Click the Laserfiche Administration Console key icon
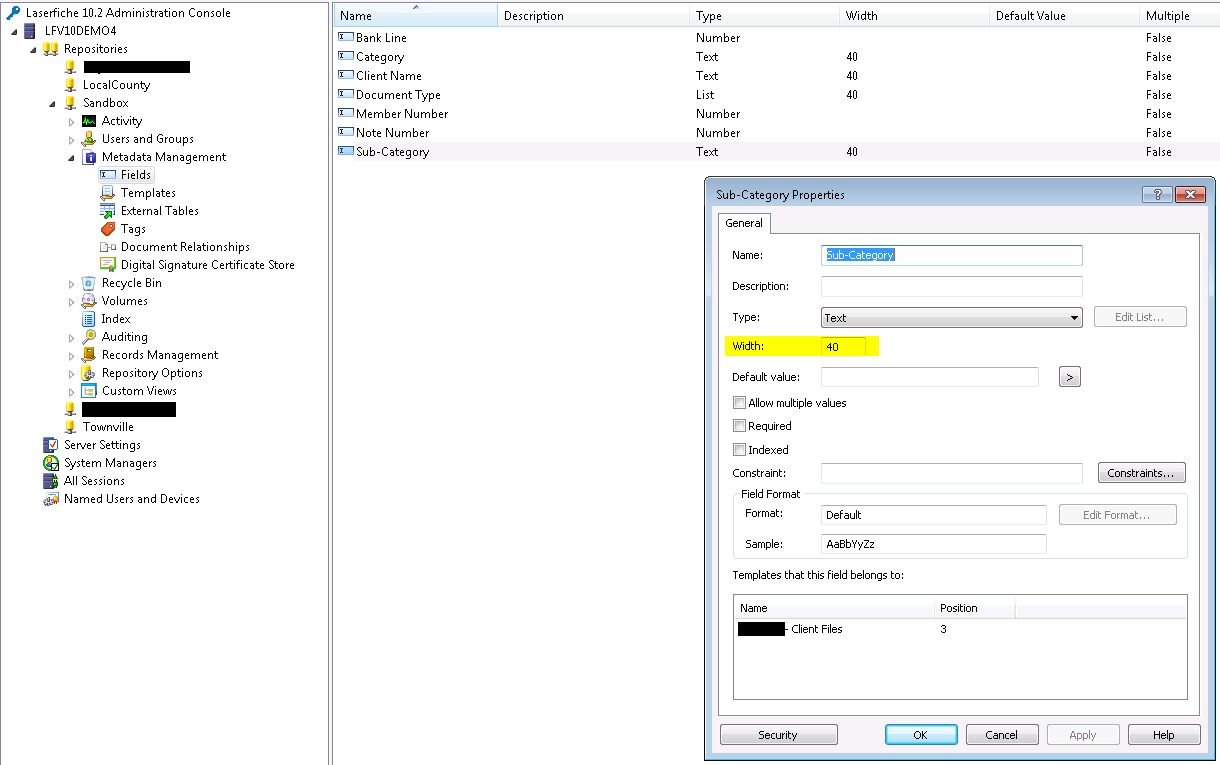Screen dimensions: 1220x765 pyautogui.click(x=13, y=13)
